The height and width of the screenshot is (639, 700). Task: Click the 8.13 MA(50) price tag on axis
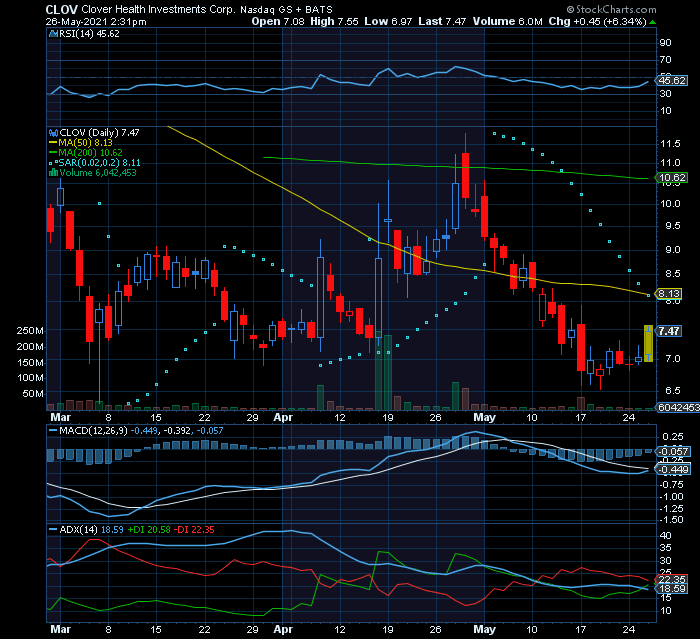point(669,294)
